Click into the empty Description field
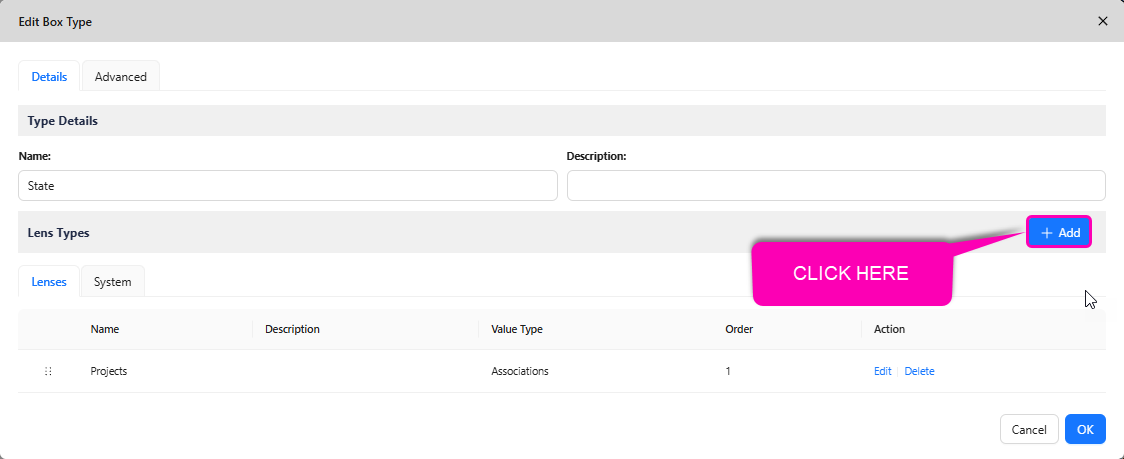Screen dimensions: 1124x459 (x=835, y=185)
